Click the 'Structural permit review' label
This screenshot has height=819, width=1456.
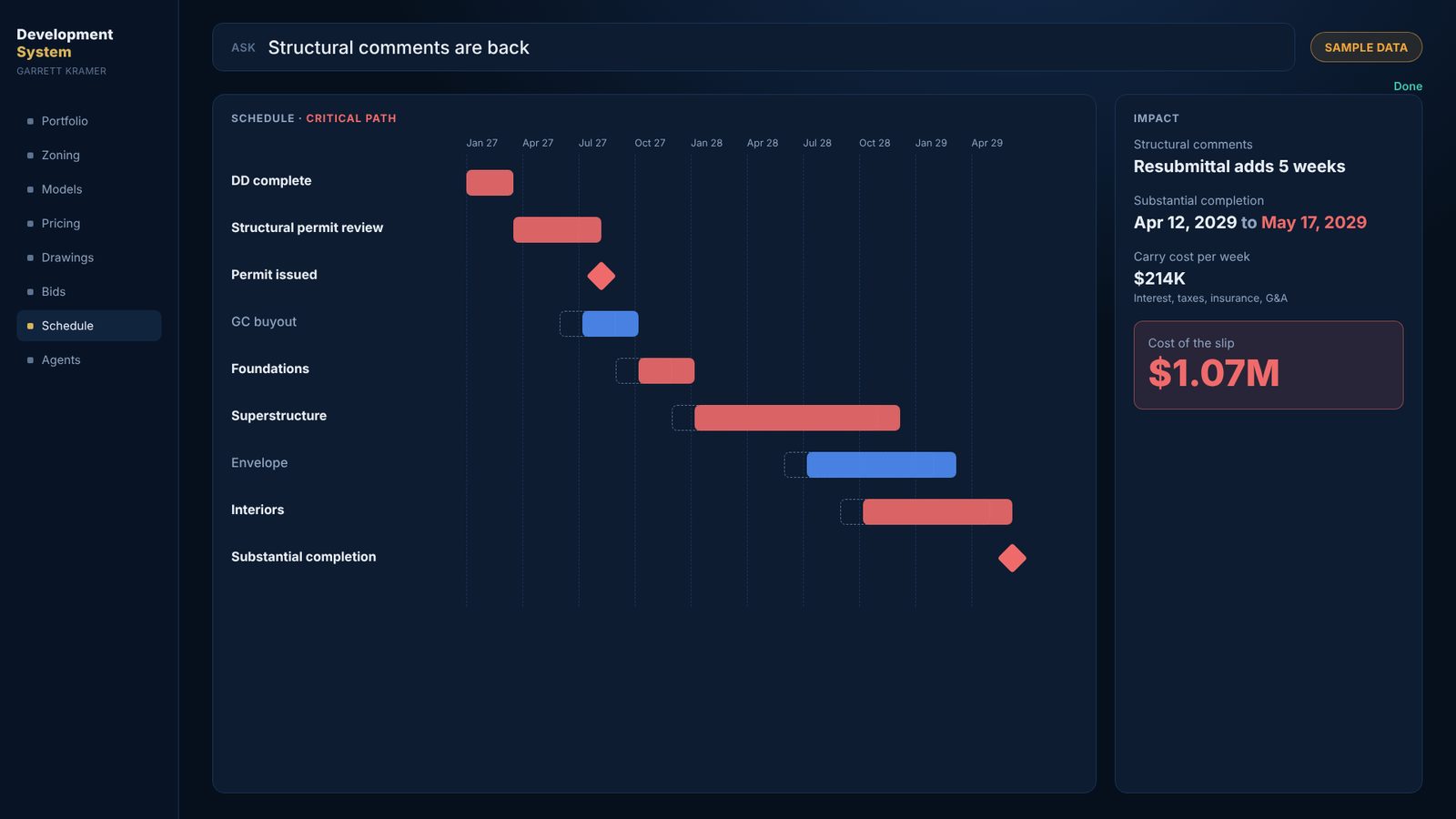pyautogui.click(x=307, y=227)
